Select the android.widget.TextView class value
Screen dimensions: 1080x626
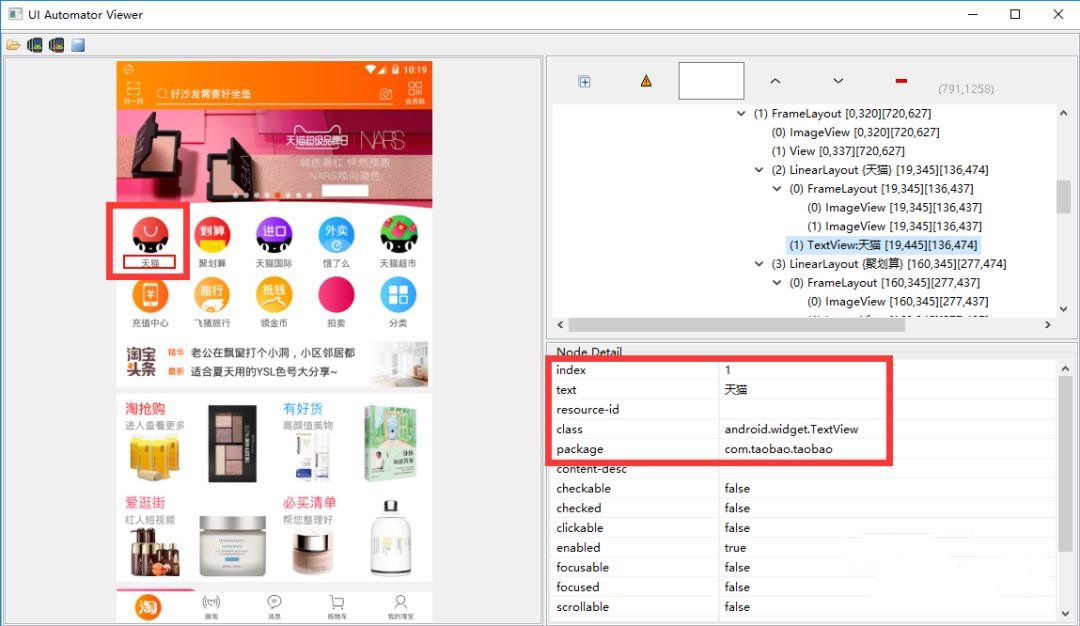[x=791, y=429]
